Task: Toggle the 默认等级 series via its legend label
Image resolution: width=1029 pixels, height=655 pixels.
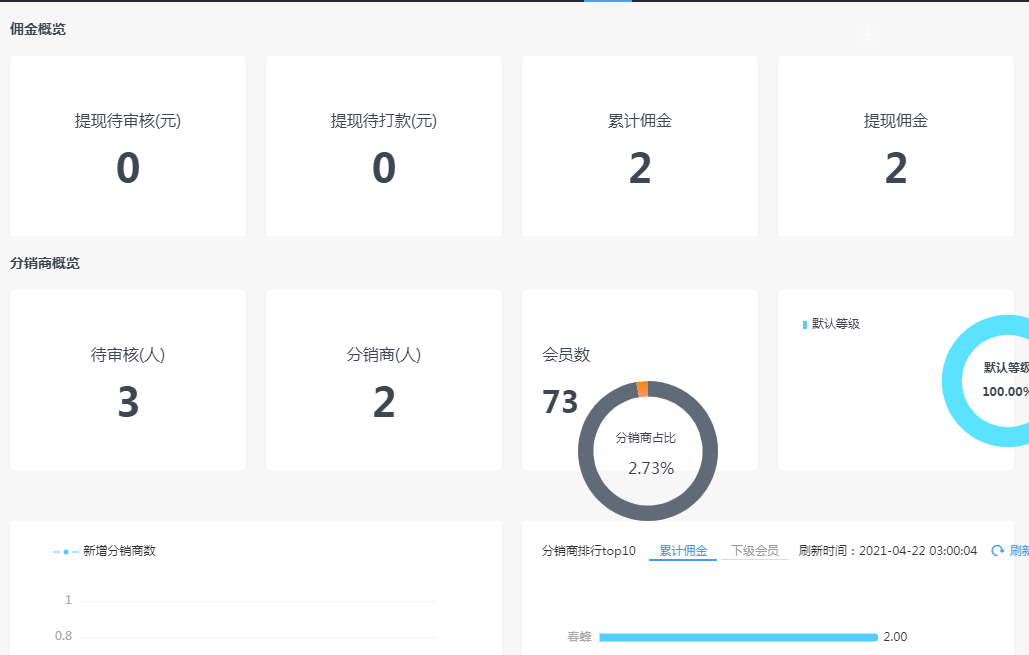Action: [836, 324]
